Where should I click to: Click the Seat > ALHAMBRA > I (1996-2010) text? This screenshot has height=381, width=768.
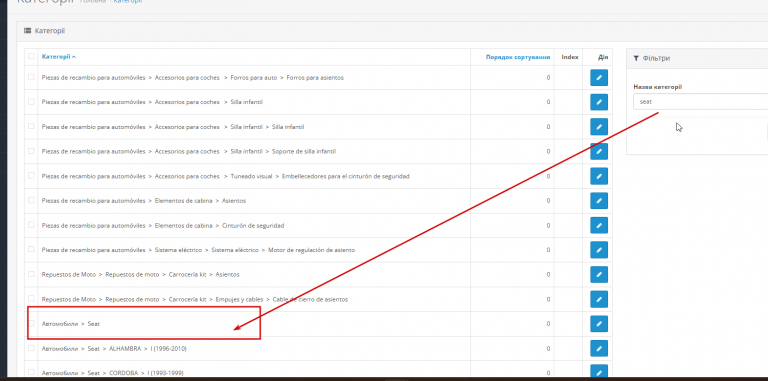click(x=114, y=349)
